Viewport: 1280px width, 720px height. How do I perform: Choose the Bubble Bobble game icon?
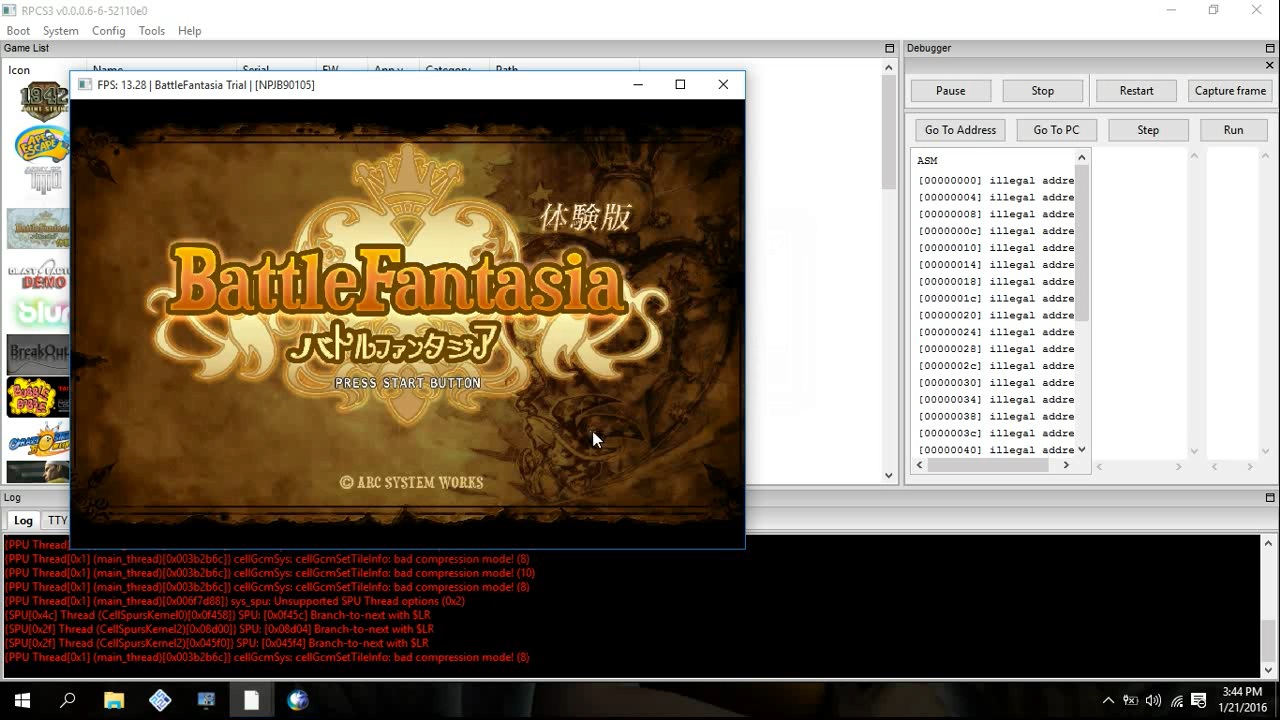tap(38, 397)
